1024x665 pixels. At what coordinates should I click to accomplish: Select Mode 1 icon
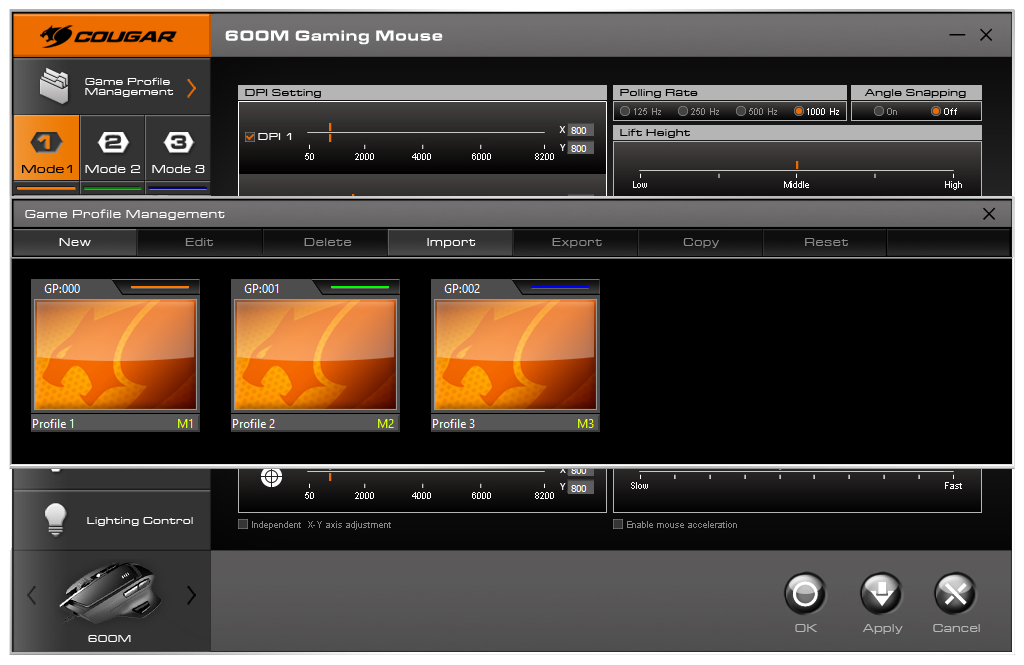pos(47,142)
